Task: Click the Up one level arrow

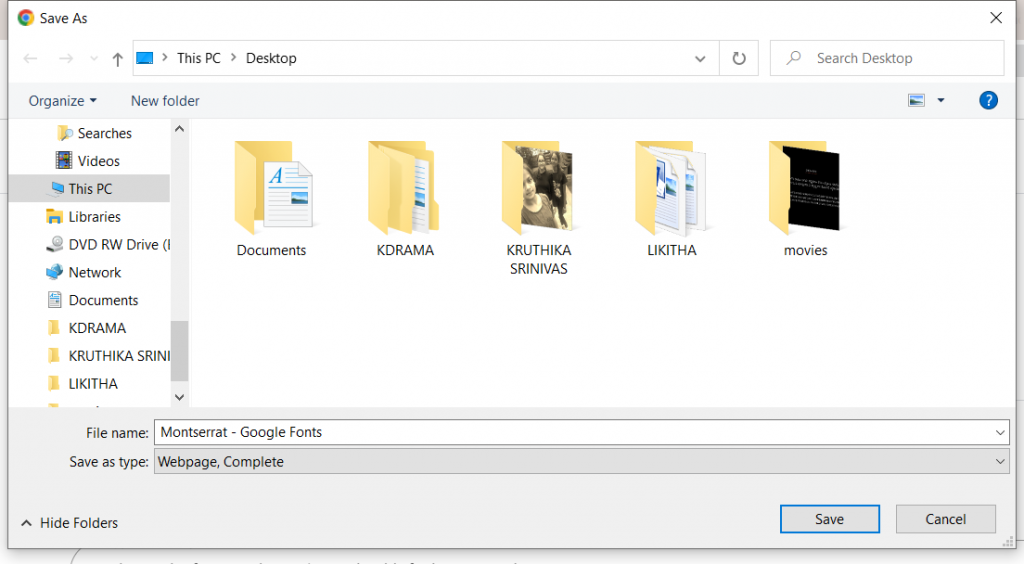Action: tap(117, 59)
